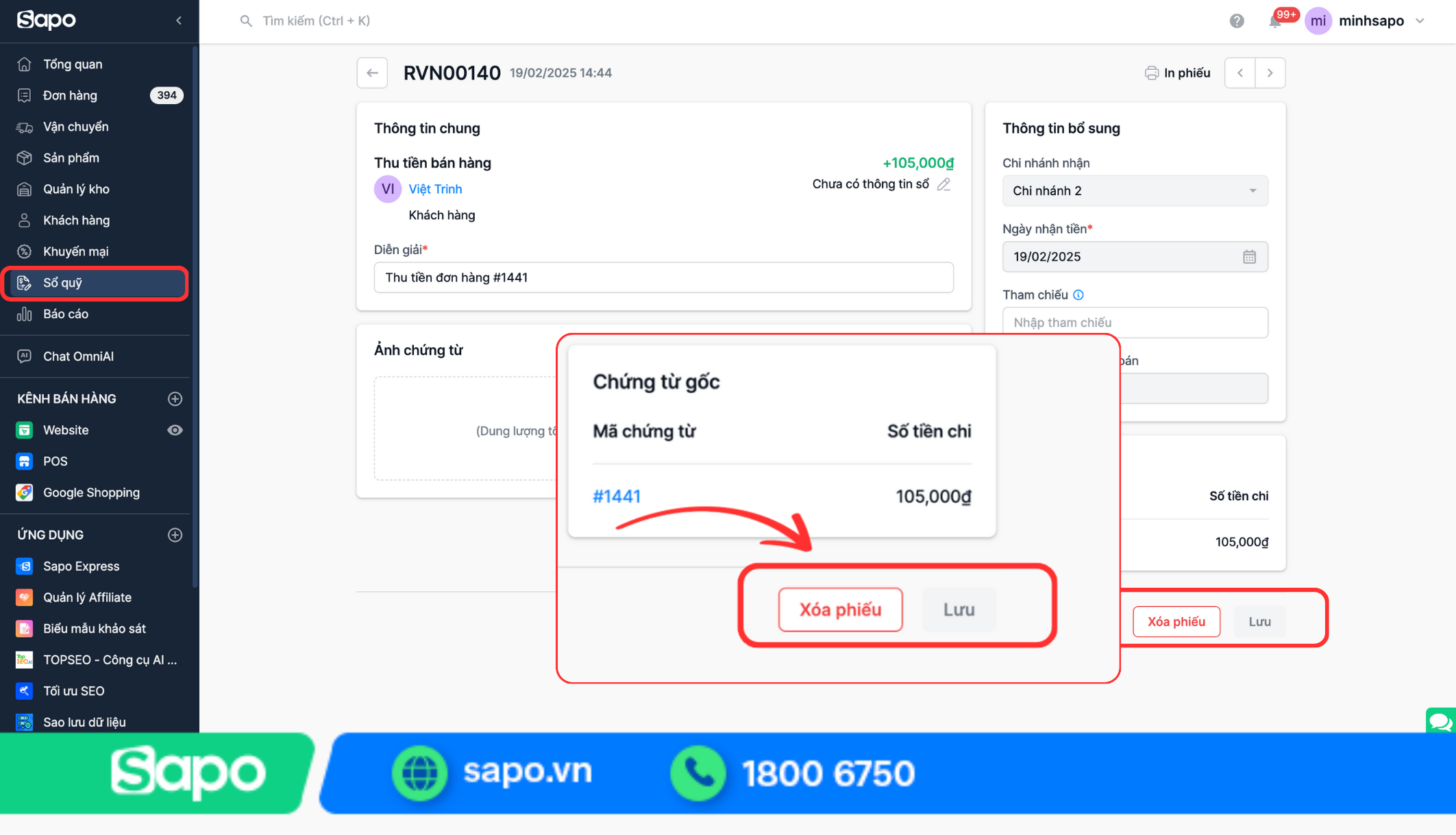Edit ledger info with the pencil icon
This screenshot has height=835, width=1456.
coord(944,184)
